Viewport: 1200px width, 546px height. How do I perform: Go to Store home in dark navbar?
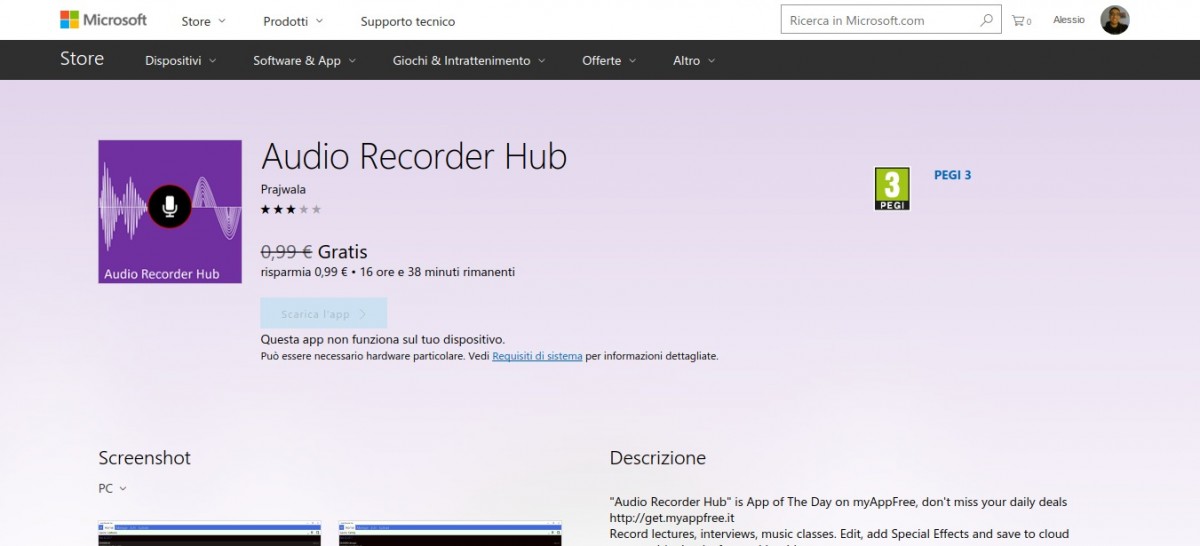pos(82,59)
